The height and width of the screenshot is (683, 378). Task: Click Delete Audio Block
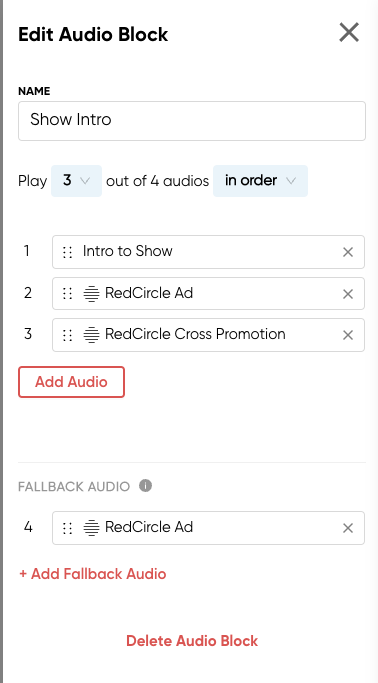(x=192, y=641)
